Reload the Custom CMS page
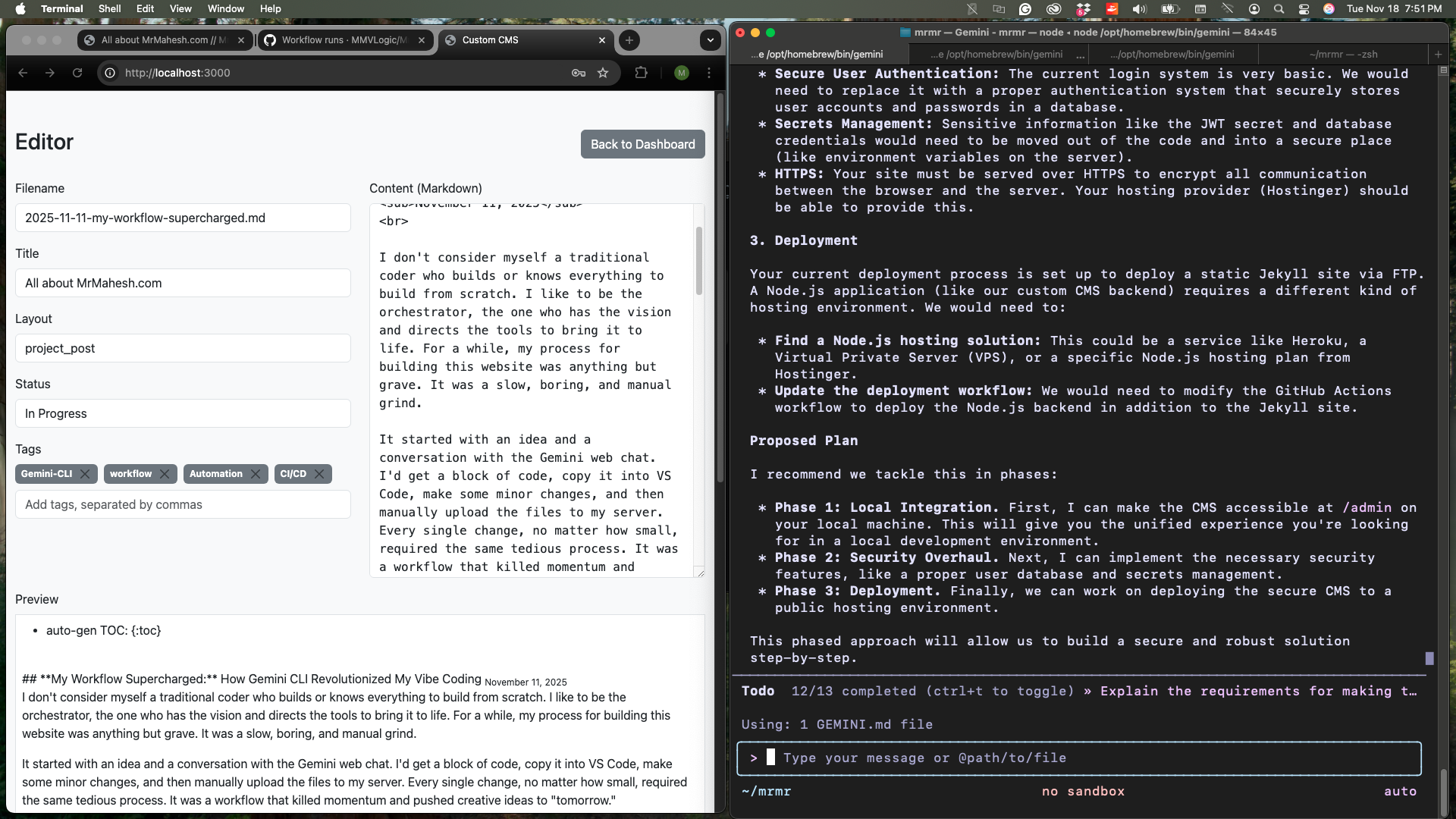 click(x=77, y=73)
